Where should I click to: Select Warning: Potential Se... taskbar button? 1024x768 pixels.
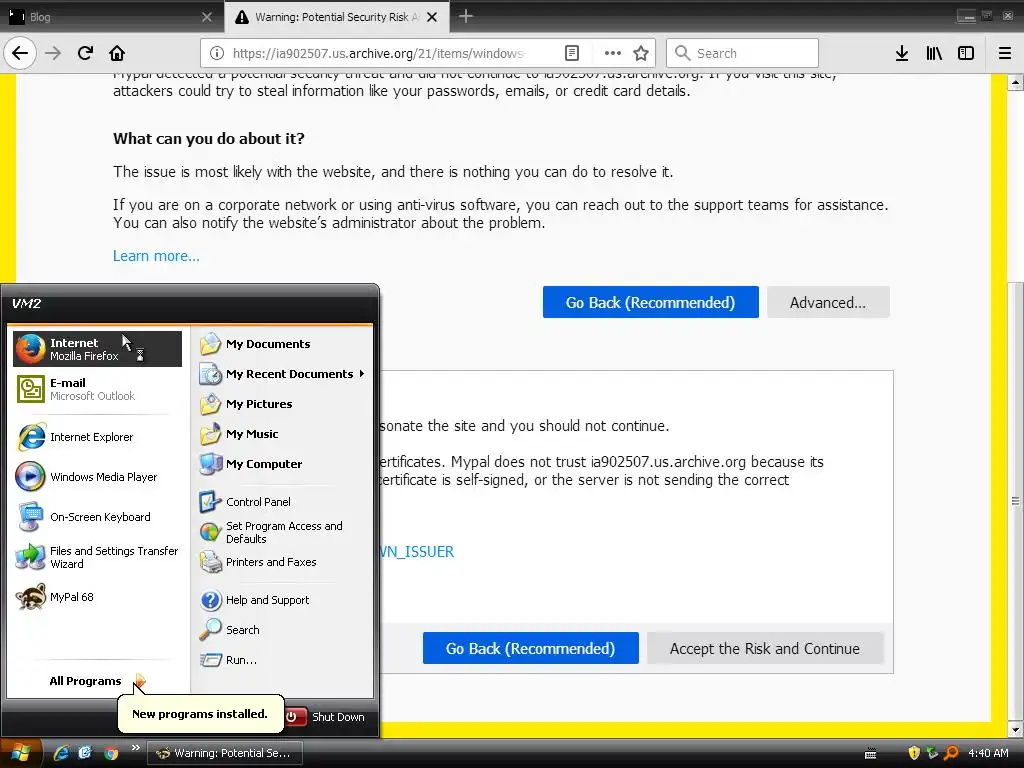coord(225,753)
